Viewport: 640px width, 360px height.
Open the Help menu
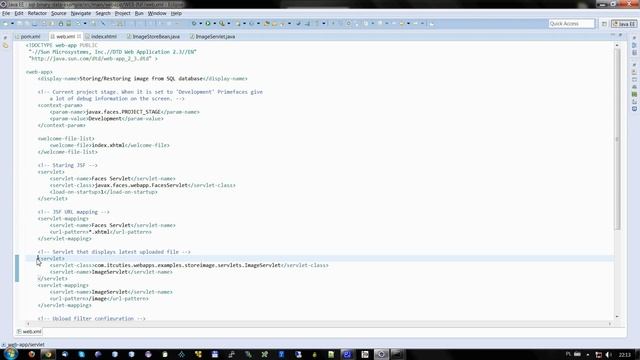176,13
